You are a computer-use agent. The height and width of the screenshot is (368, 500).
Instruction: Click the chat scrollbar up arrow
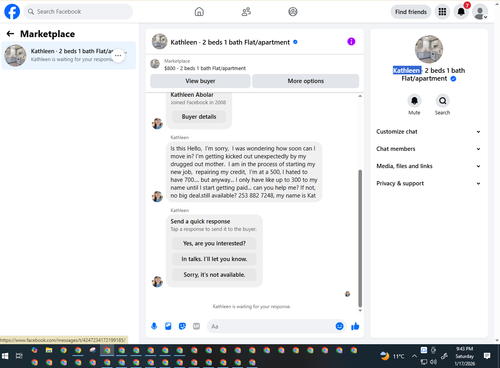[360, 96]
